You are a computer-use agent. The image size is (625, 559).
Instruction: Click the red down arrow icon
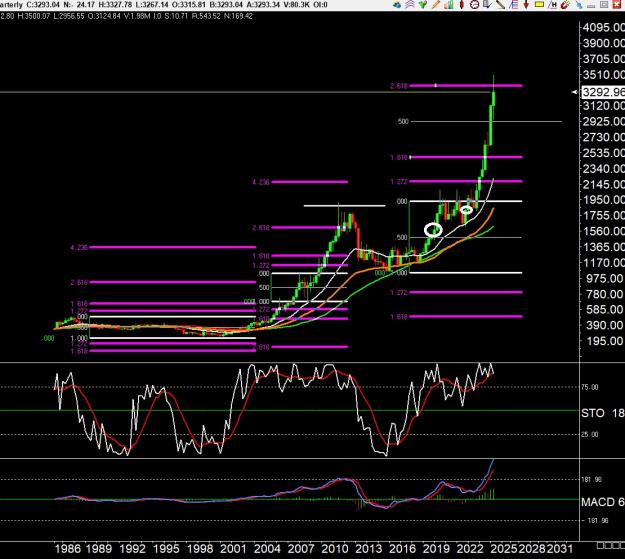coord(526,4)
